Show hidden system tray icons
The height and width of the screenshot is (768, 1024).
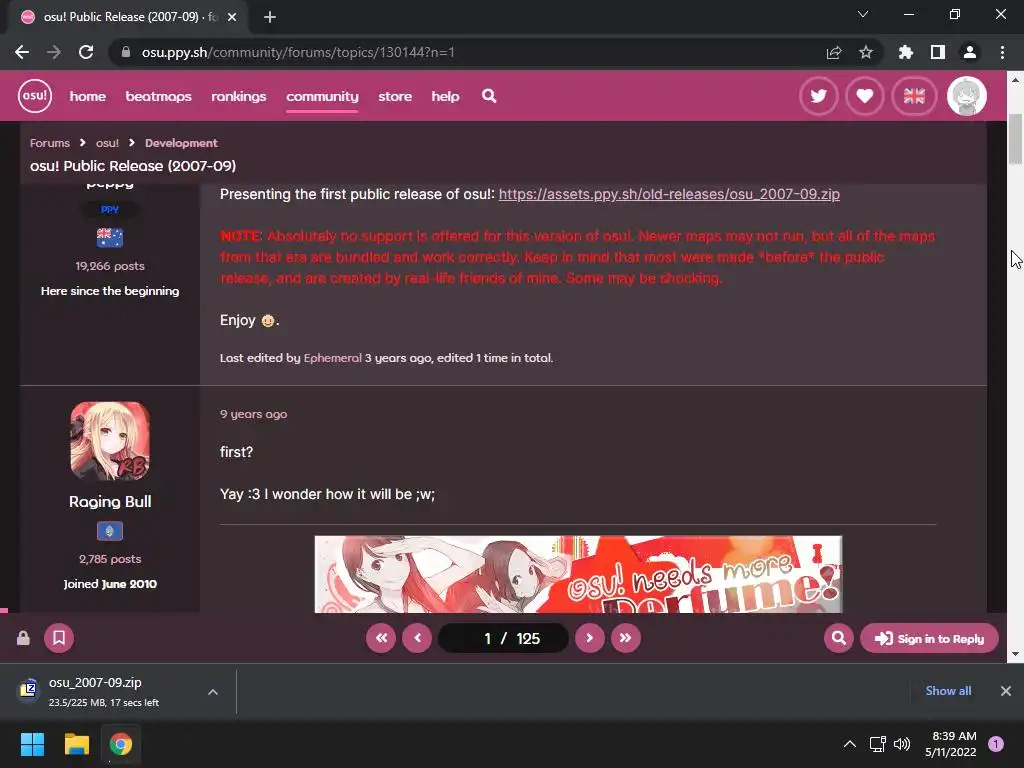[850, 744]
